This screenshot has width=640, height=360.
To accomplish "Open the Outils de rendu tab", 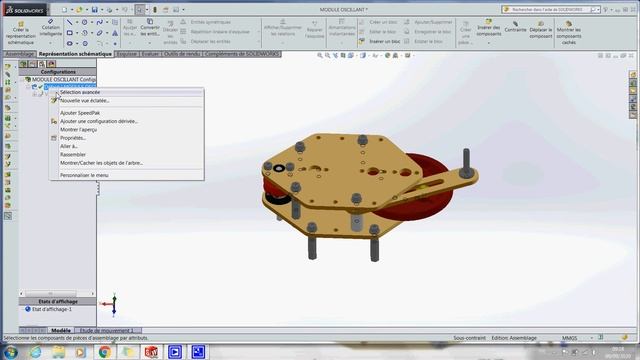I will coord(182,54).
